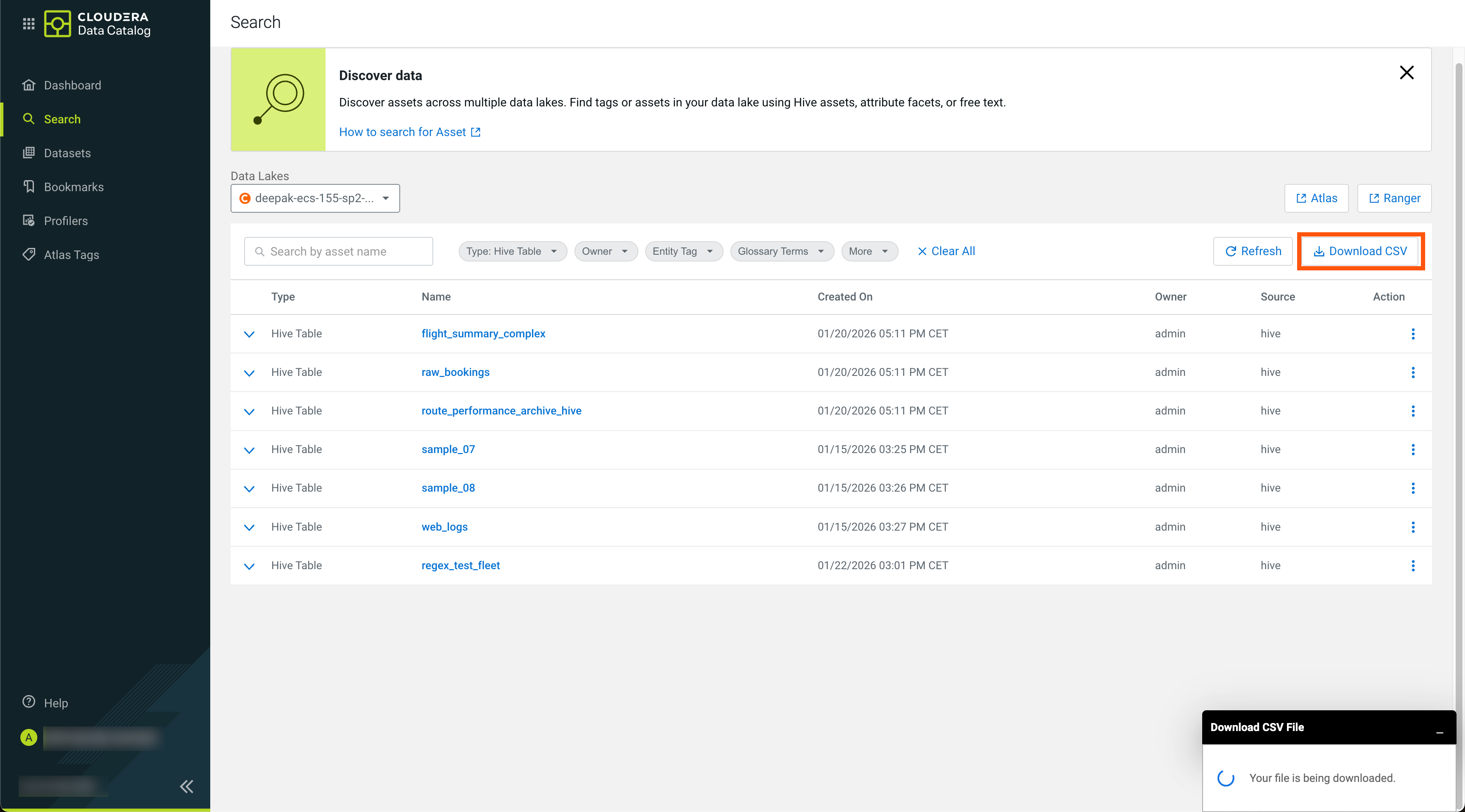Viewport: 1465px width, 812px height.
Task: Expand the sample_07 row details
Action: click(249, 450)
